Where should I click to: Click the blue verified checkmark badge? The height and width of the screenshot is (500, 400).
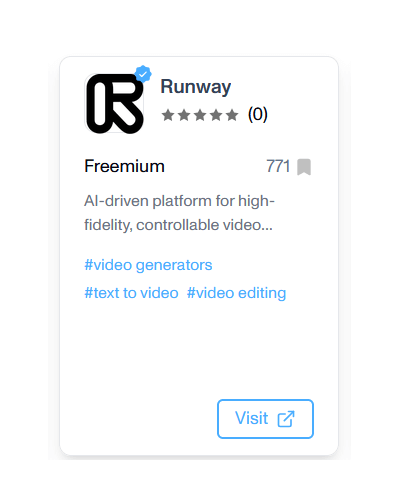[143, 74]
